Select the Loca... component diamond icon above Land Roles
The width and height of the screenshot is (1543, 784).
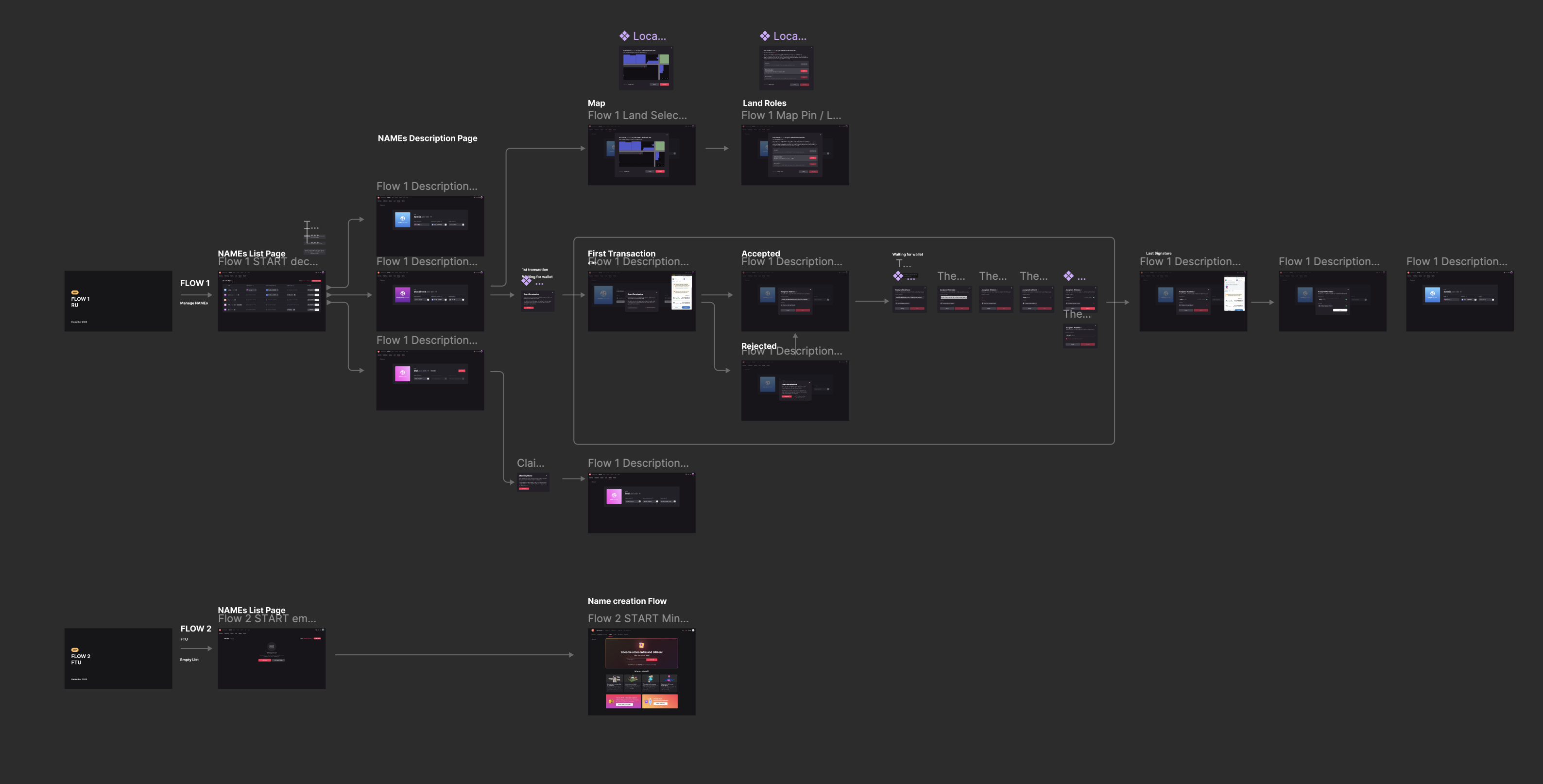[764, 36]
